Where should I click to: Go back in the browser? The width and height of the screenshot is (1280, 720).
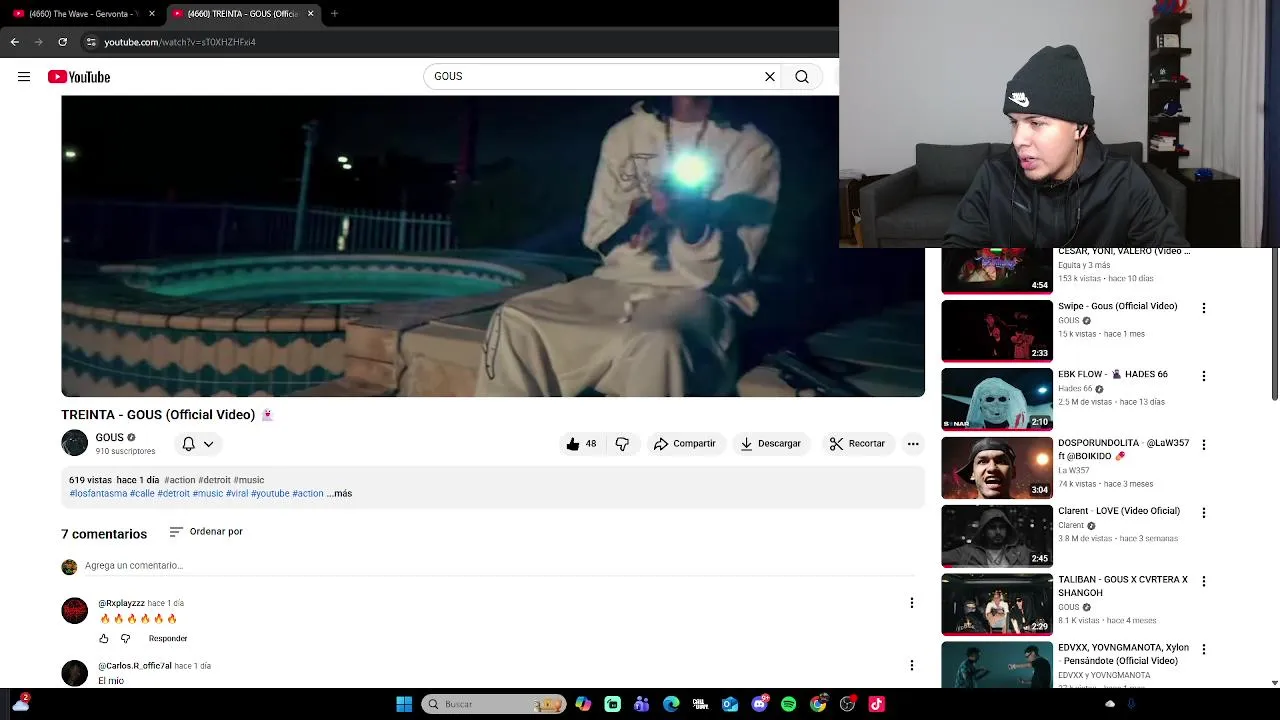(x=14, y=42)
